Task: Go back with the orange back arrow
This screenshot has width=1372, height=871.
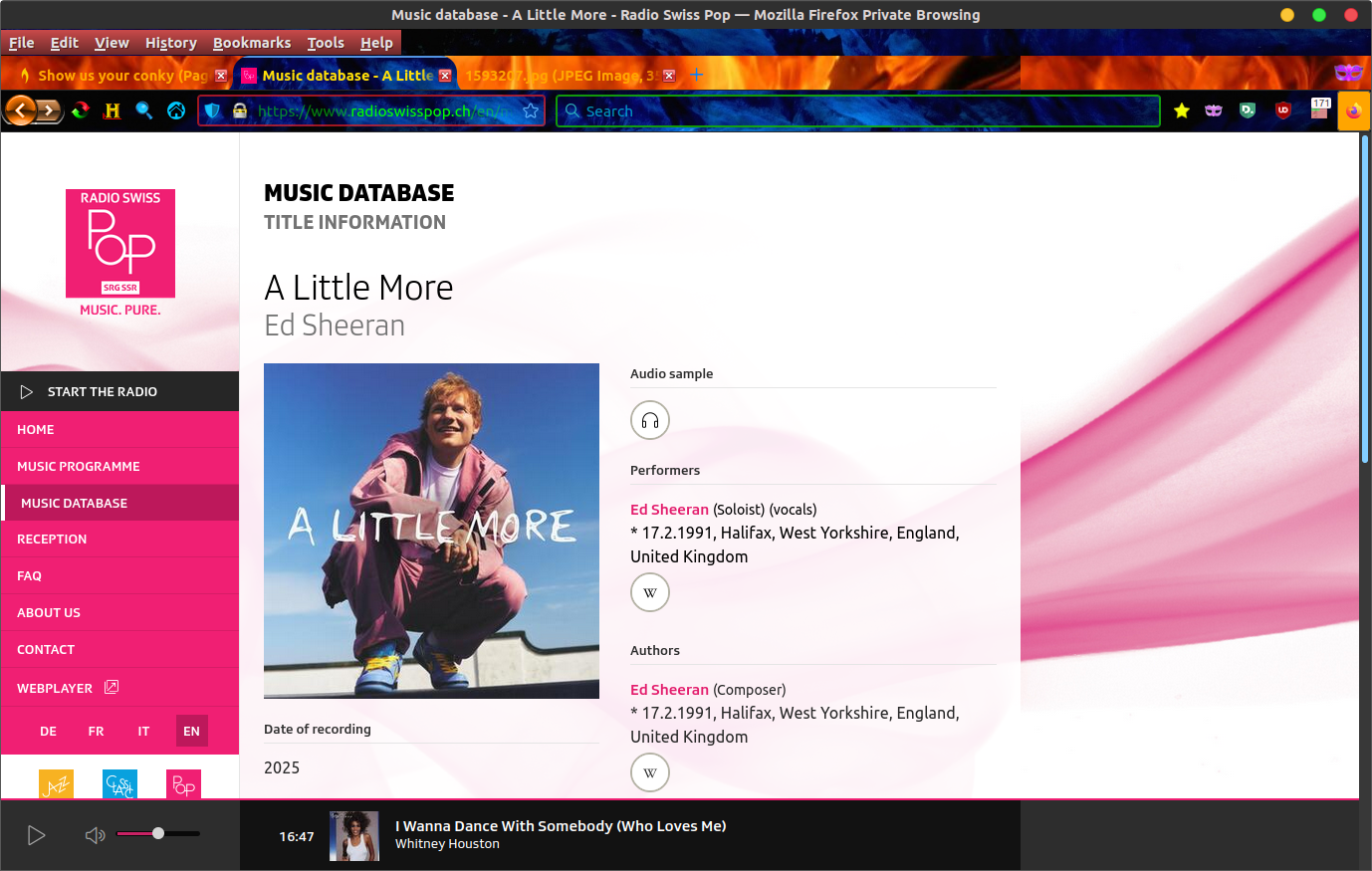Action: click(19, 110)
